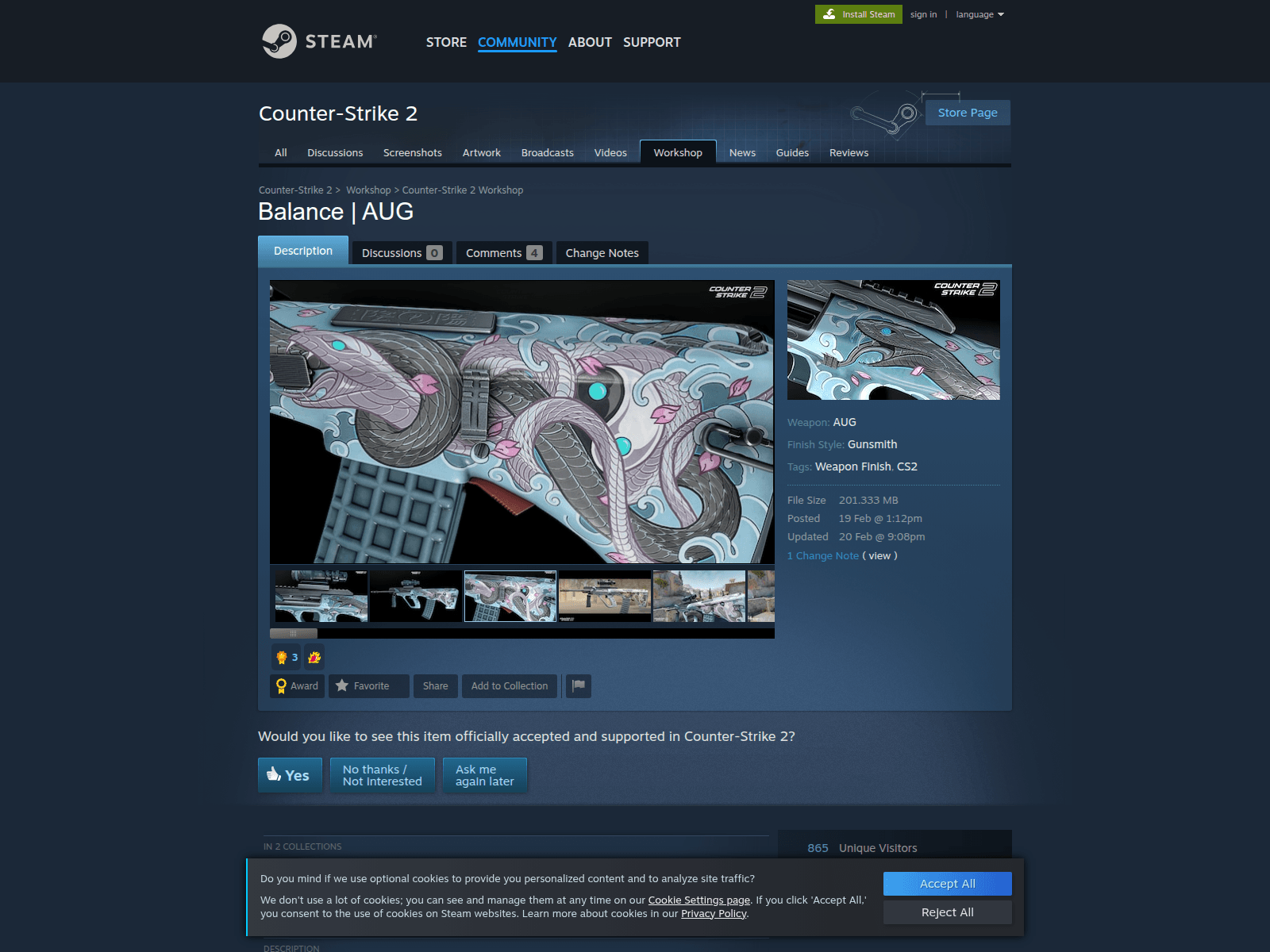The height and width of the screenshot is (952, 1270).
Task: Select the Videos tab
Action: (x=610, y=152)
